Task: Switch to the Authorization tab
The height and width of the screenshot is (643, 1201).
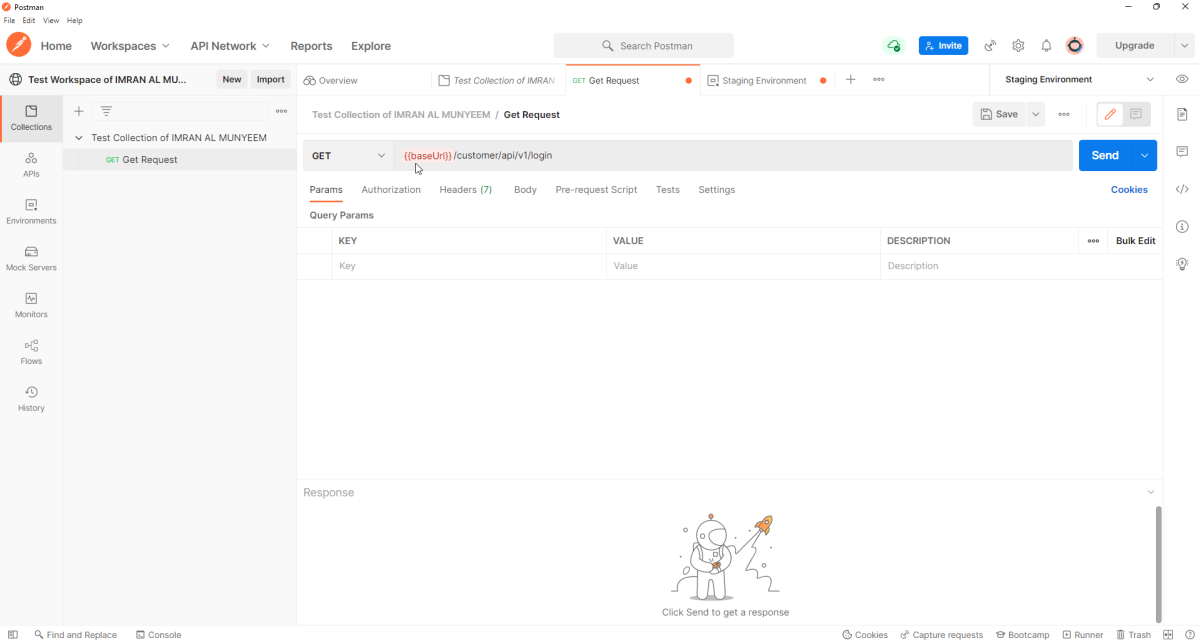Action: coord(391,190)
